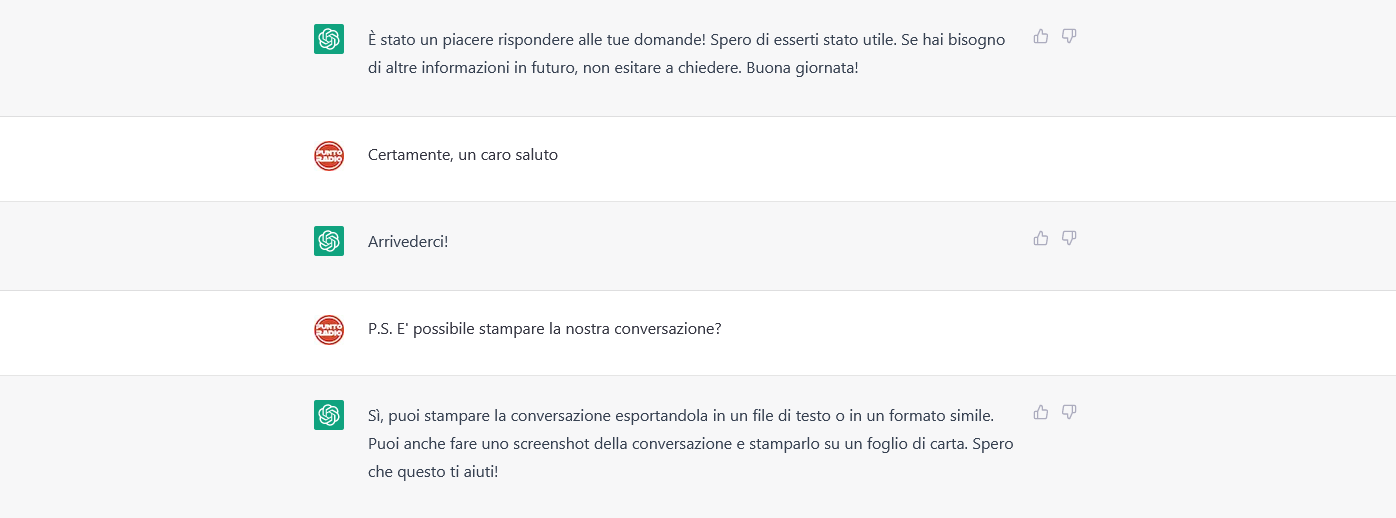Like the "Arrivederci!" response with thumbs up
The image size is (1396, 518).
point(1041,238)
